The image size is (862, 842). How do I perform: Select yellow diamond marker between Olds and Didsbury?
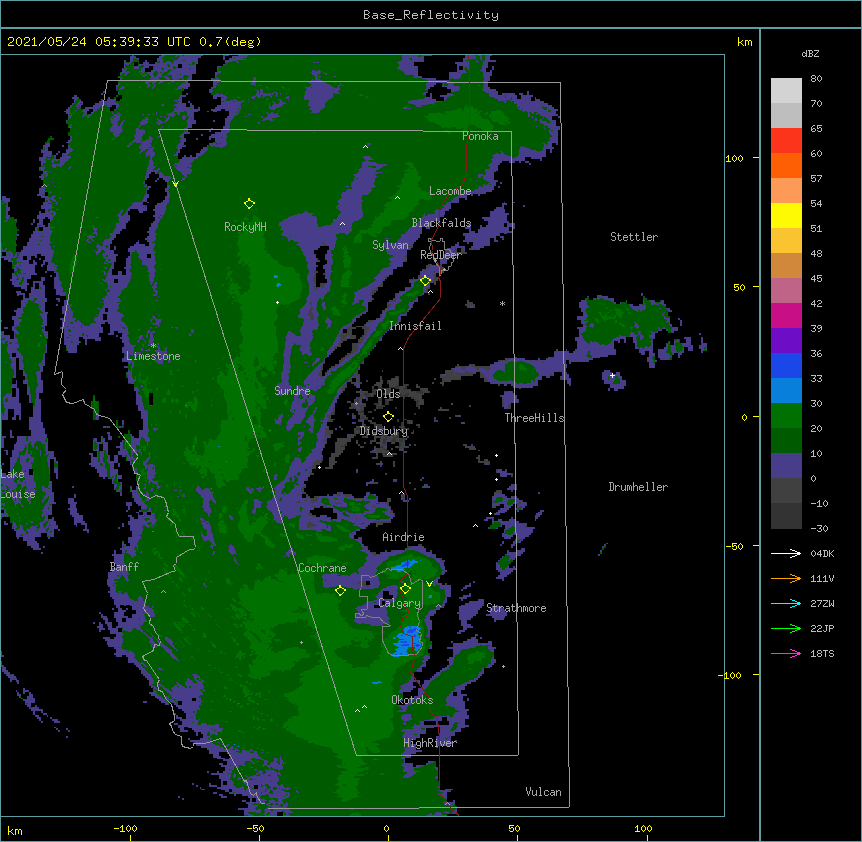(388, 416)
